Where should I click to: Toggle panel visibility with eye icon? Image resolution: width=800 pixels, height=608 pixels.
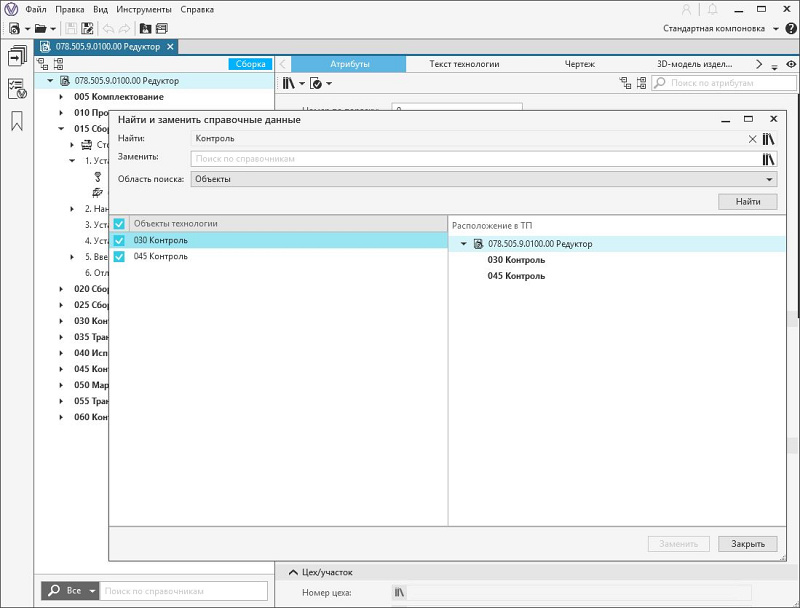coord(791,64)
